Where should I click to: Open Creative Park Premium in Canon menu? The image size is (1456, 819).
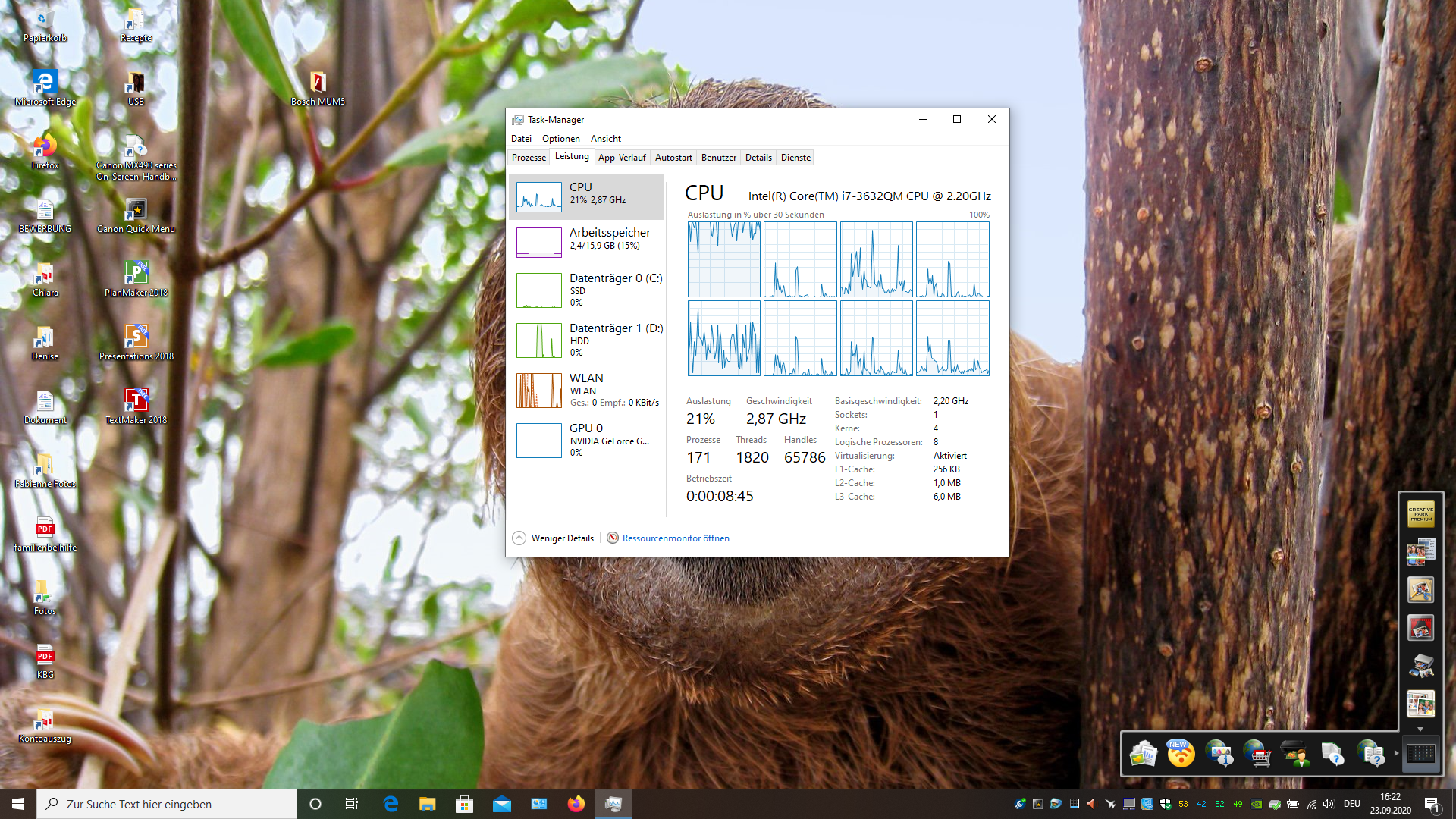[x=1420, y=514]
